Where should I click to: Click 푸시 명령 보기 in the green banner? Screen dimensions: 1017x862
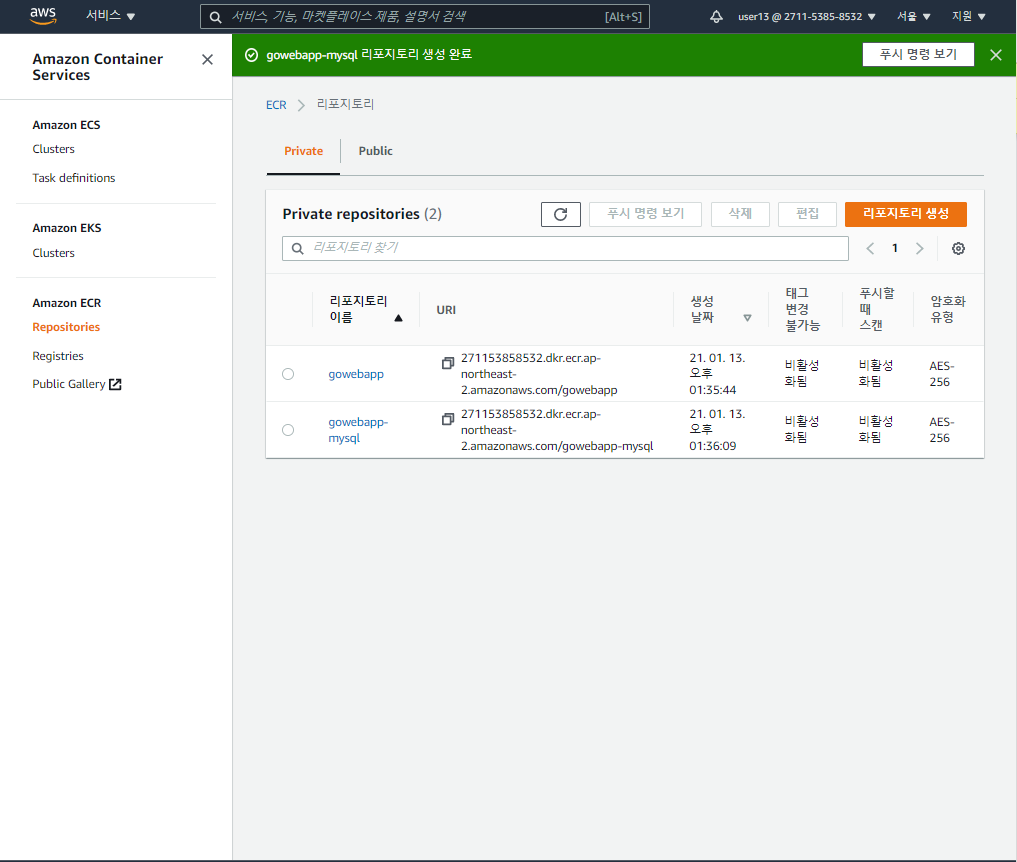click(918, 54)
